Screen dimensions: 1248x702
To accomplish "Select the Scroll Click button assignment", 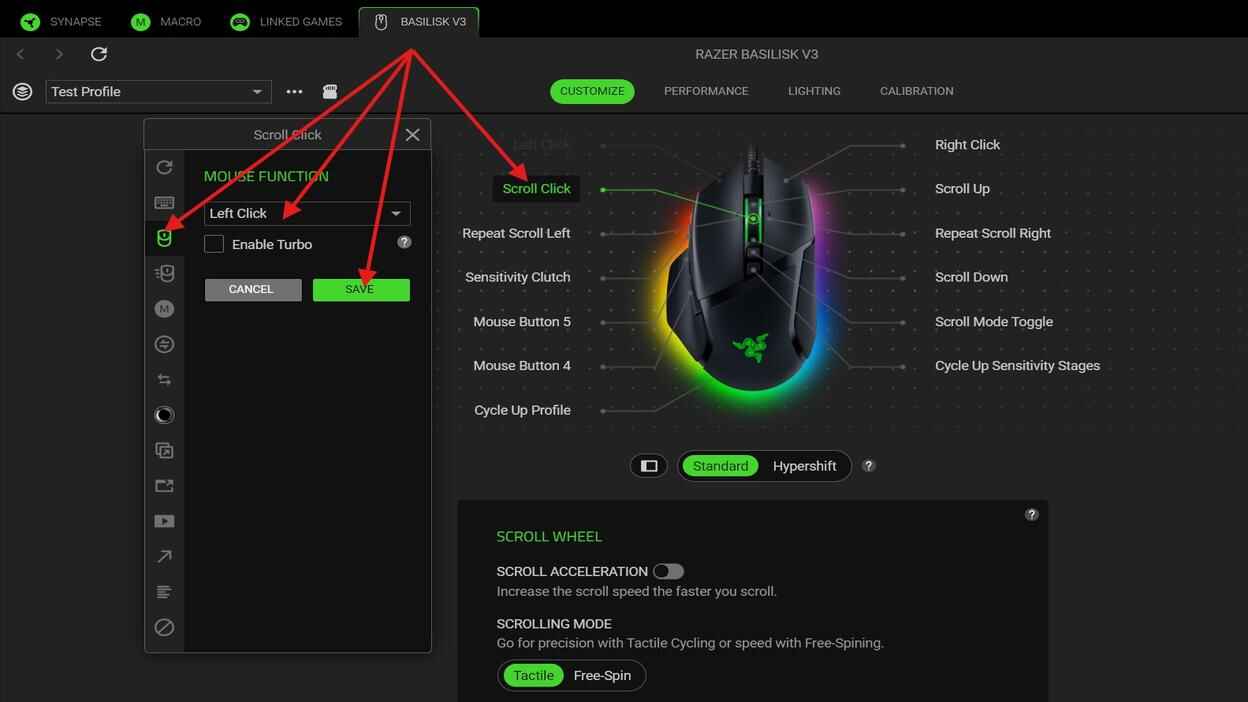I will pyautogui.click(x=536, y=188).
